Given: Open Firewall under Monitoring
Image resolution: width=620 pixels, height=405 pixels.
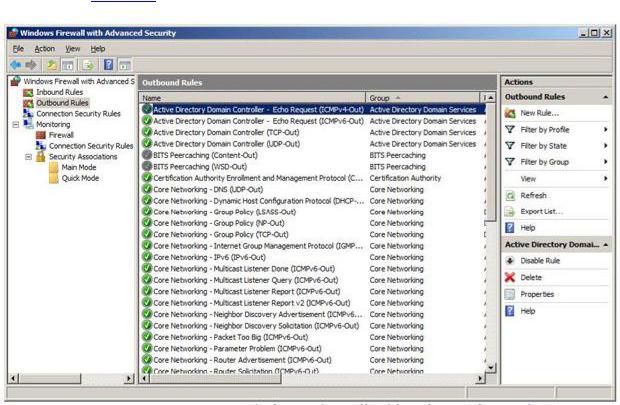Looking at the screenshot, I should tap(61, 135).
